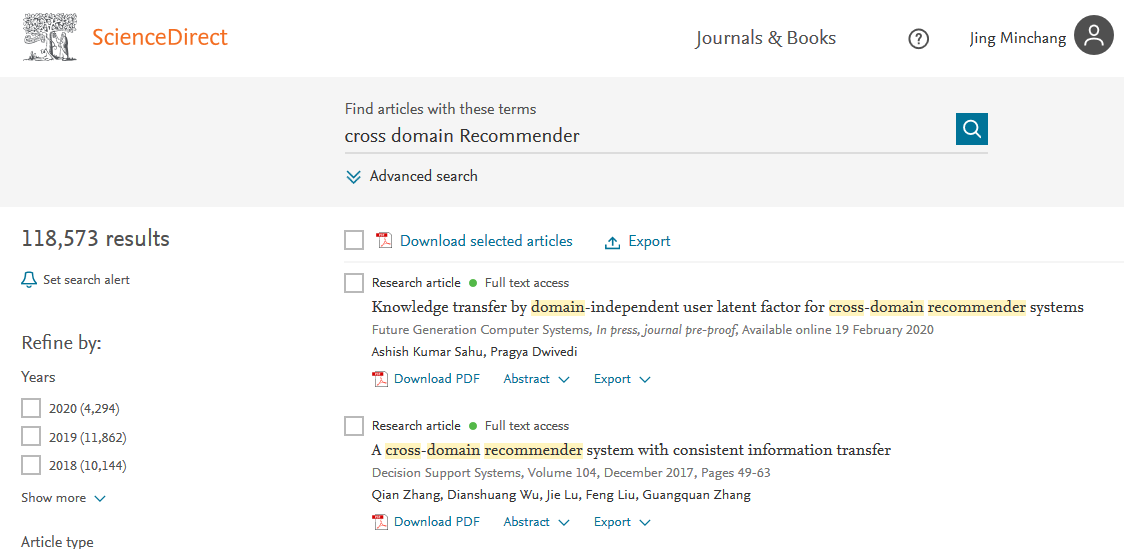Image resolution: width=1124 pixels, height=549 pixels.
Task: Click the Elsevier tree logo
Action: point(50,37)
